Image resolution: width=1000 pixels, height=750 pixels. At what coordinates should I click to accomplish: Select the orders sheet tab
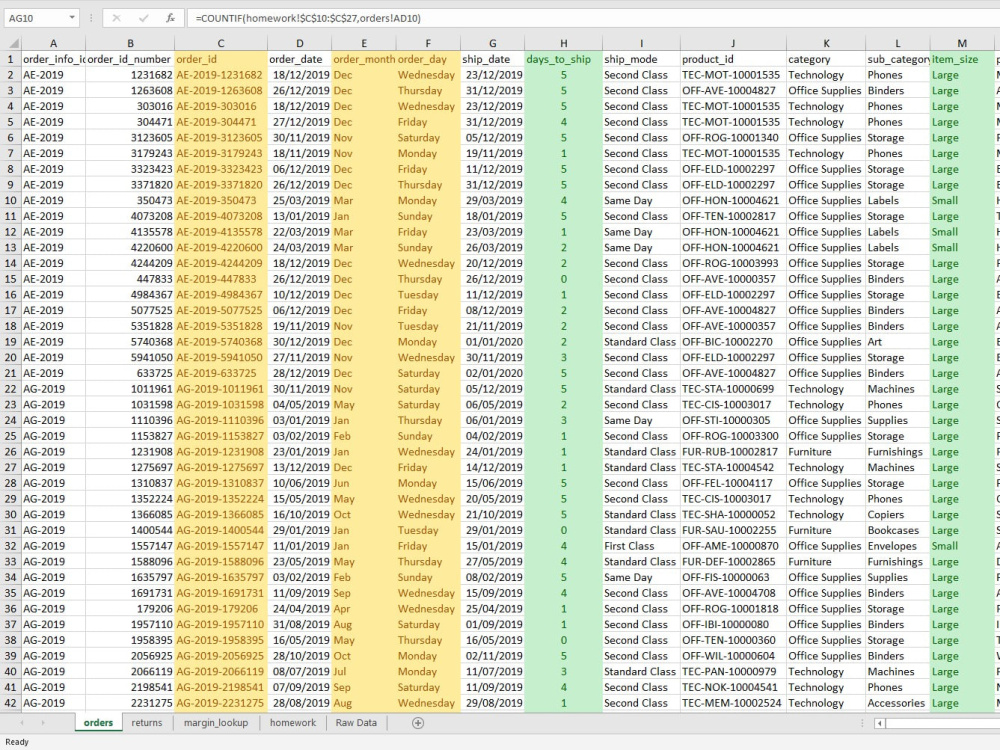pyautogui.click(x=98, y=723)
